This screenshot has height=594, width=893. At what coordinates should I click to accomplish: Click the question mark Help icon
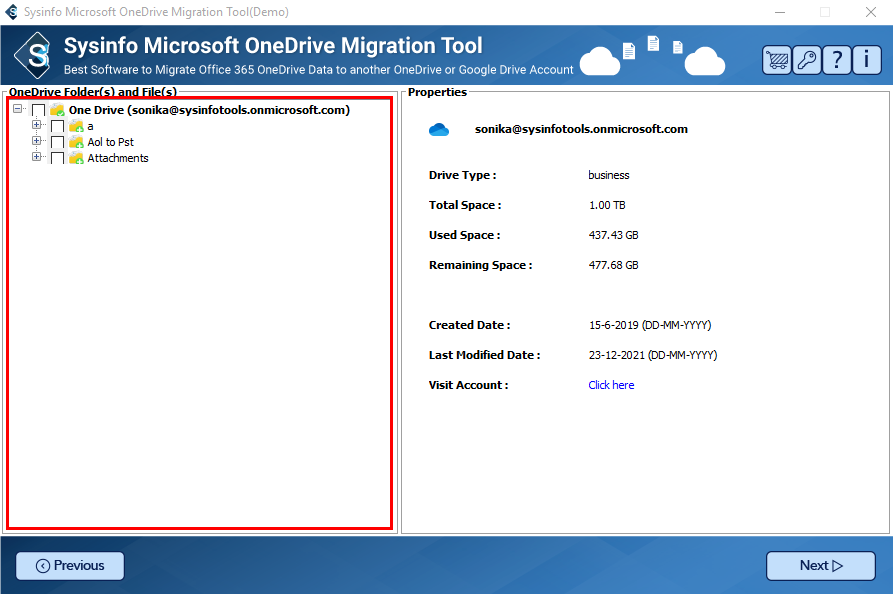[836, 60]
